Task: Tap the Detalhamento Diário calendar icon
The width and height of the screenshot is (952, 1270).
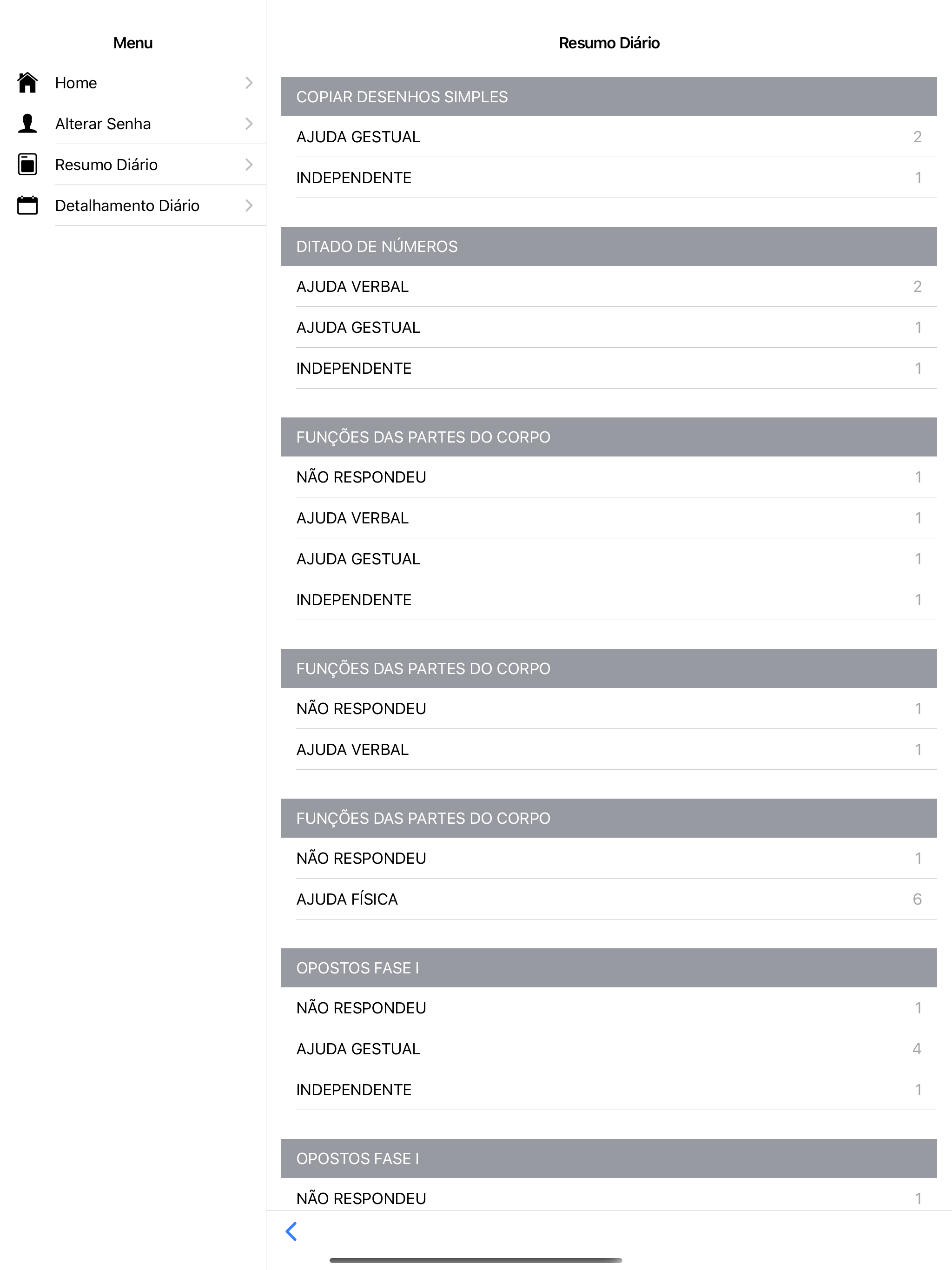Action: click(x=27, y=205)
